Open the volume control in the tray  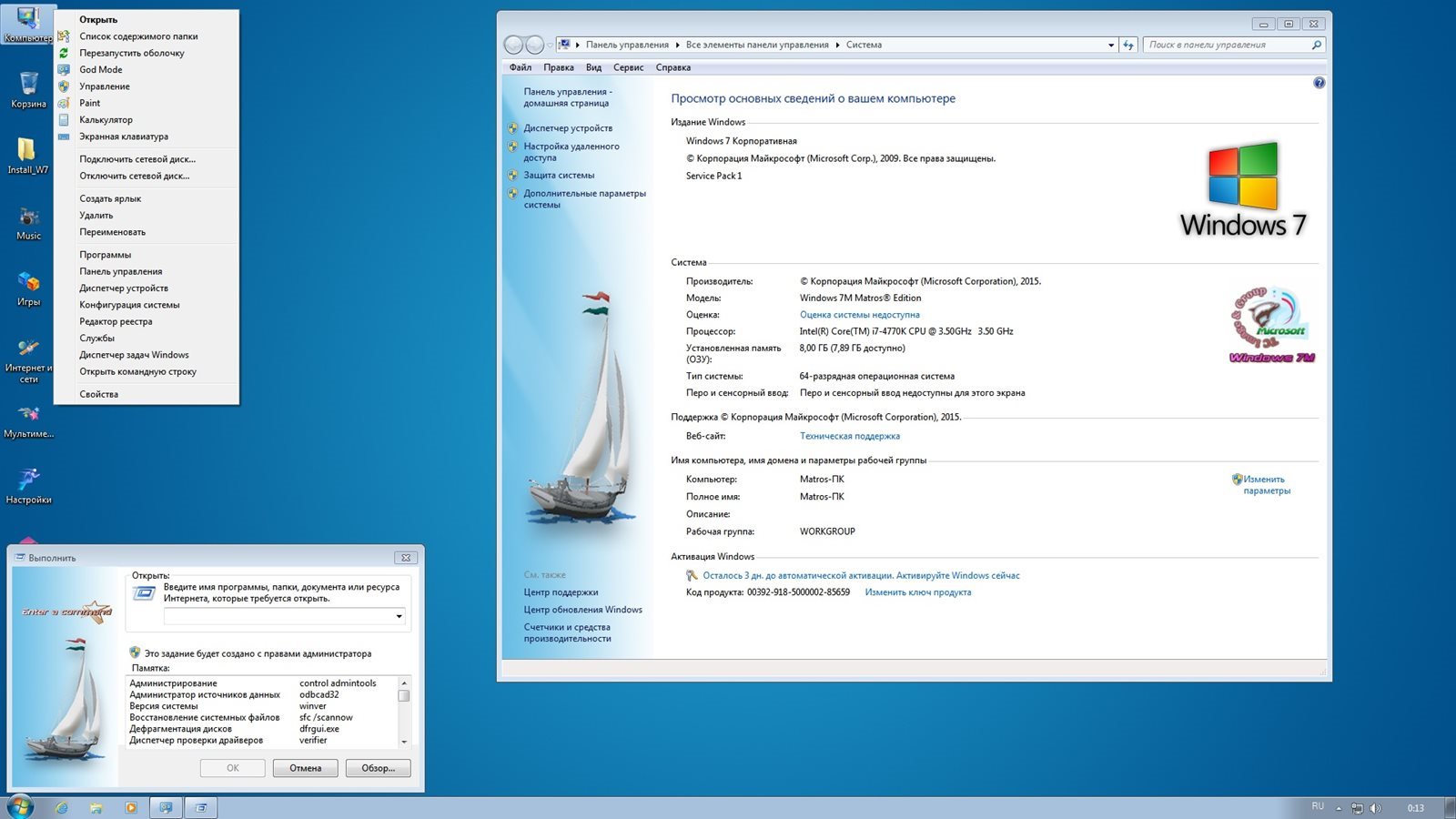point(1375,808)
